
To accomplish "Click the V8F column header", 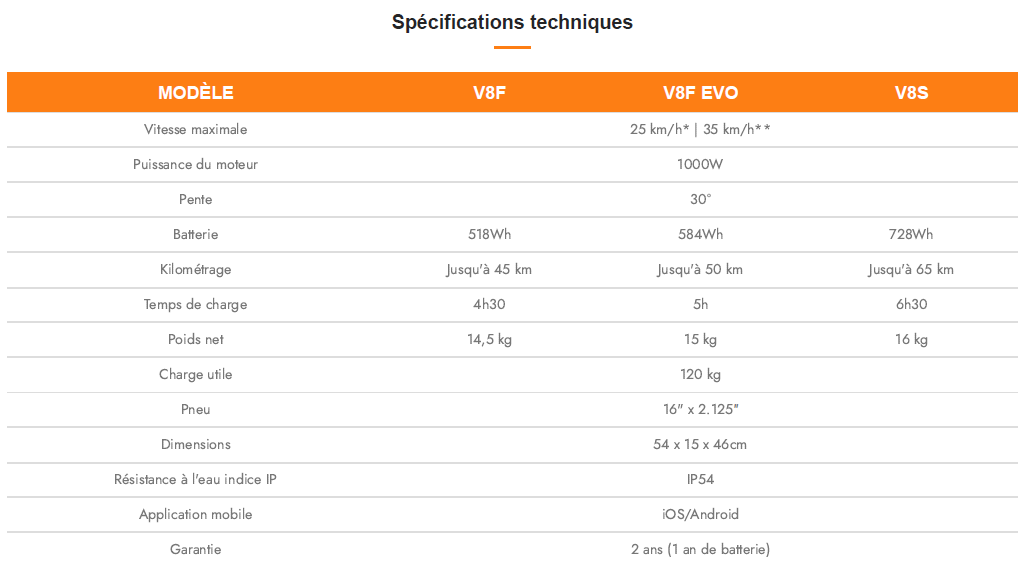I will click(489, 93).
